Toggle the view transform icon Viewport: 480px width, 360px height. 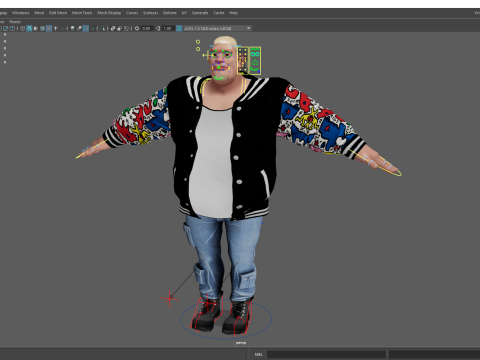[x=179, y=28]
